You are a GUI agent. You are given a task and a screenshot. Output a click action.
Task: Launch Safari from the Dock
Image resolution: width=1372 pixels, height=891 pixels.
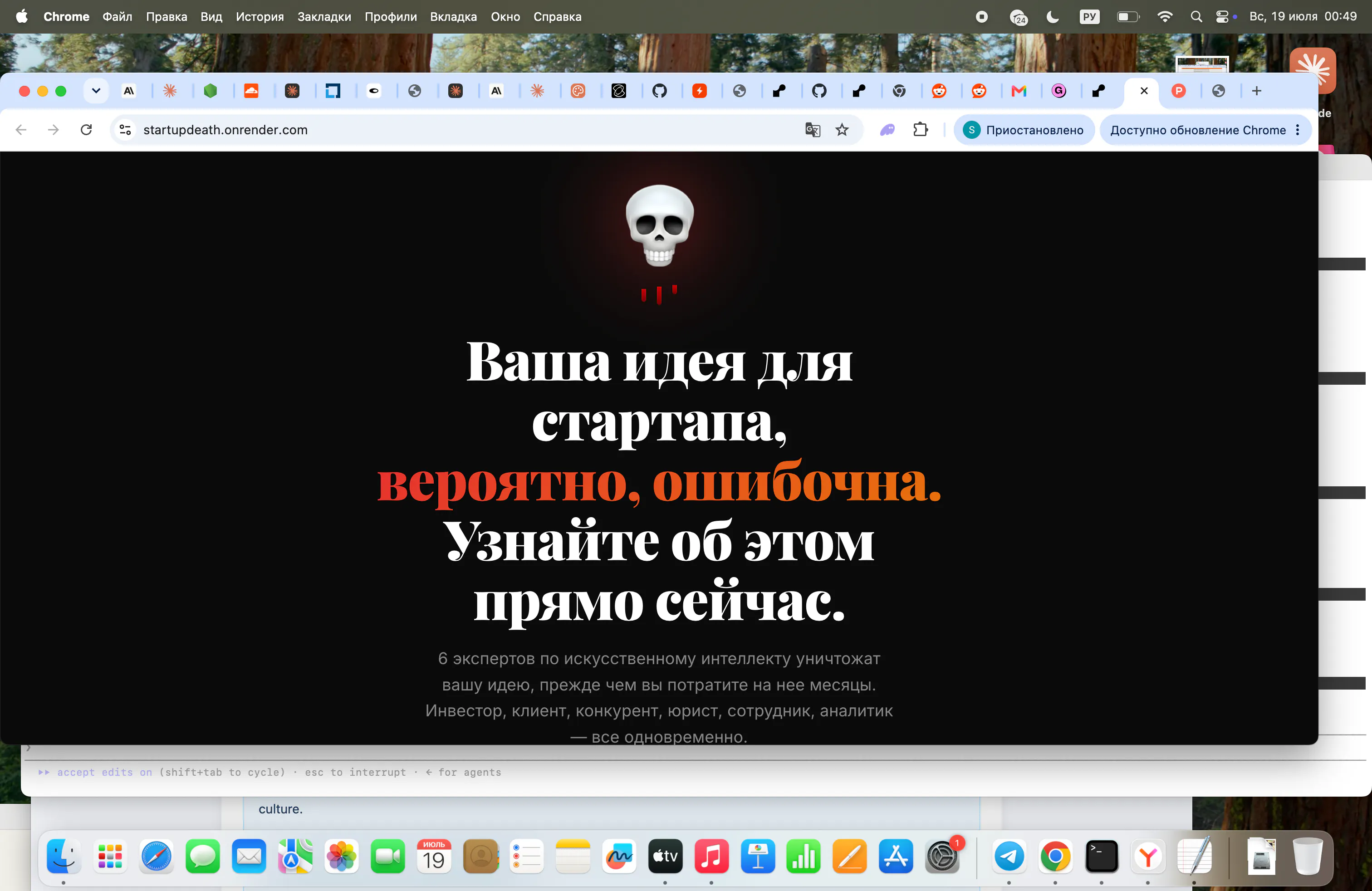156,856
